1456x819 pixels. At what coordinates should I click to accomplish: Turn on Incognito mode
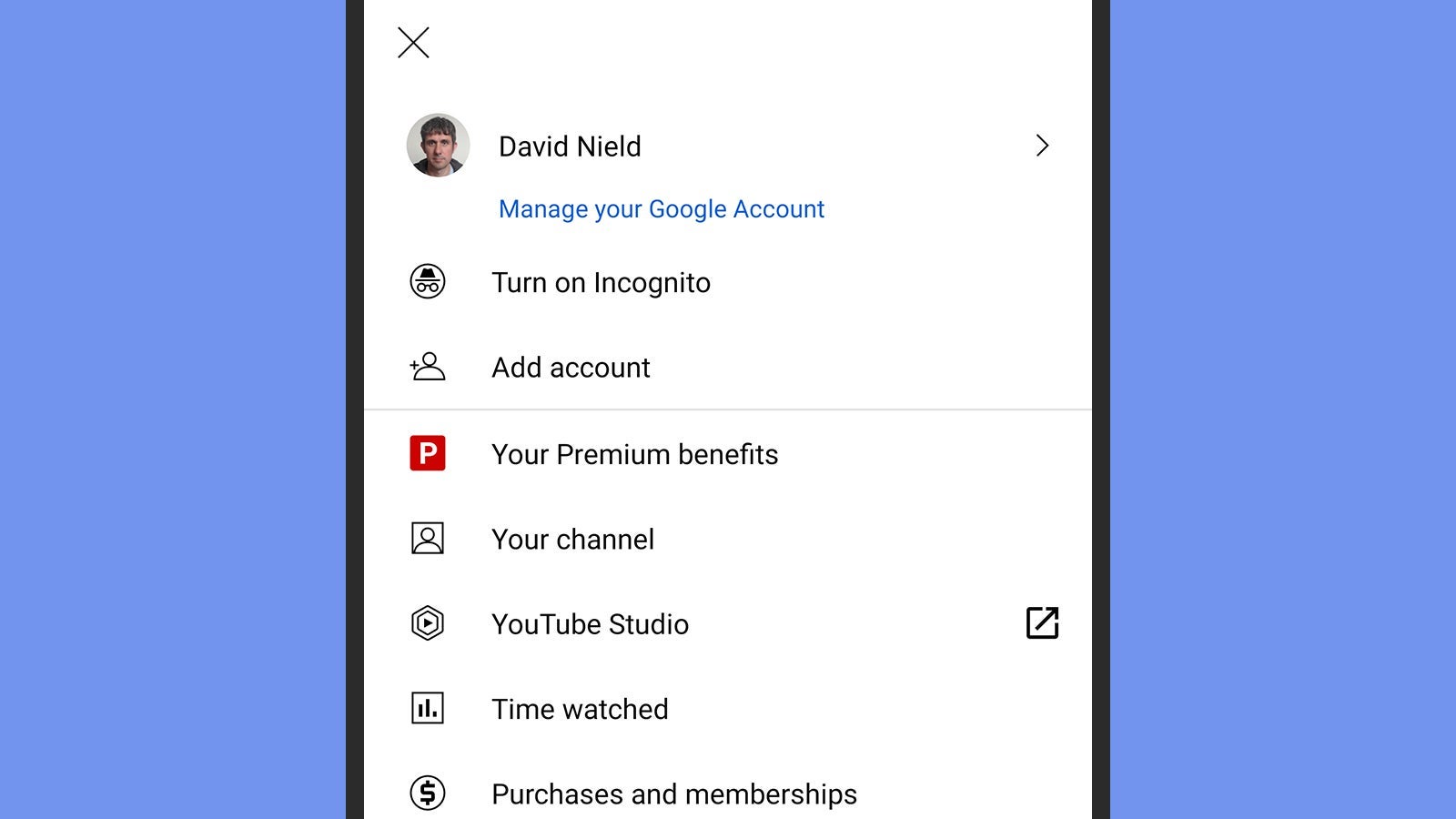(602, 282)
